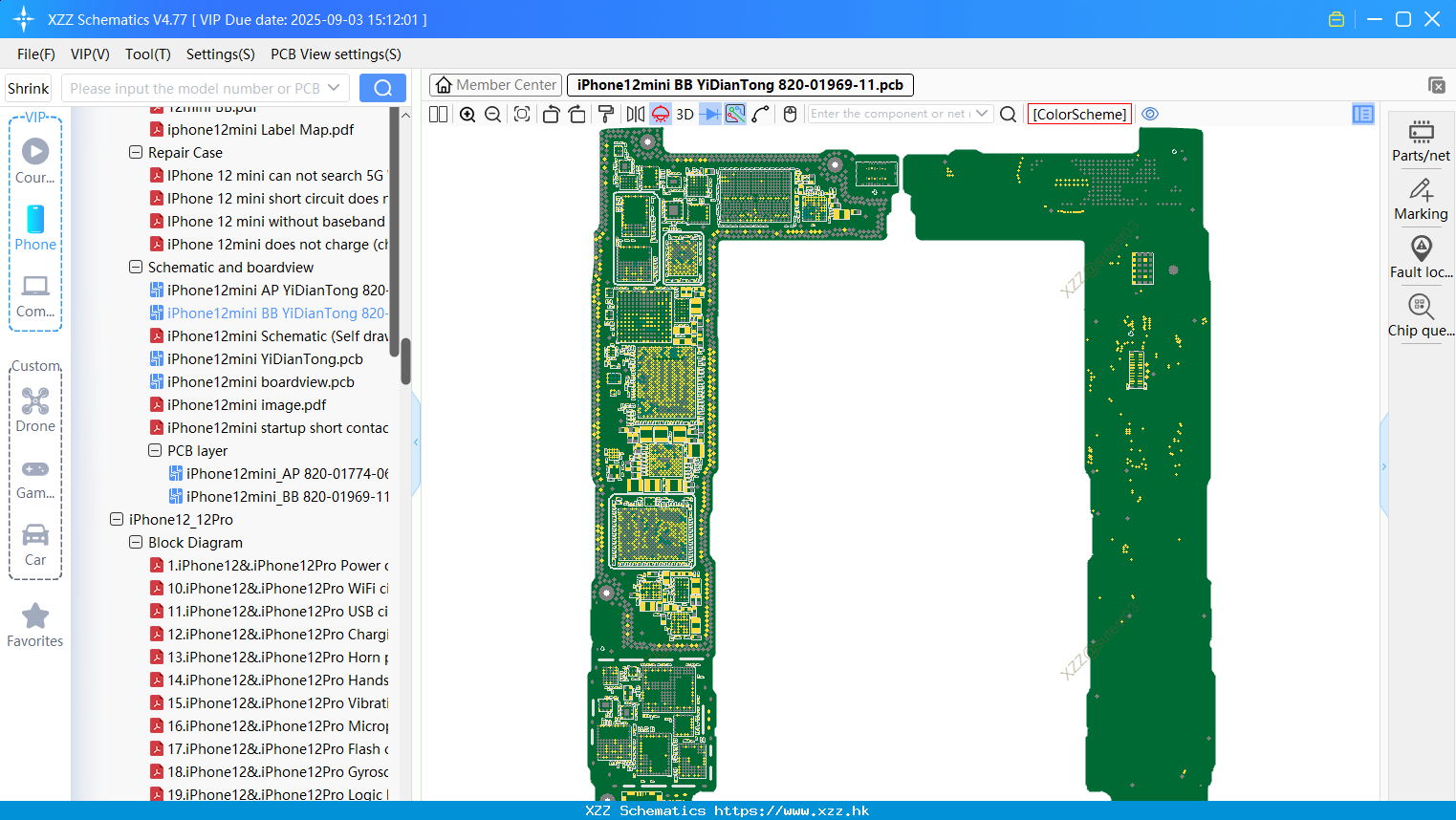This screenshot has width=1456, height=820.
Task: Fit board to screen icon
Action: tap(522, 114)
